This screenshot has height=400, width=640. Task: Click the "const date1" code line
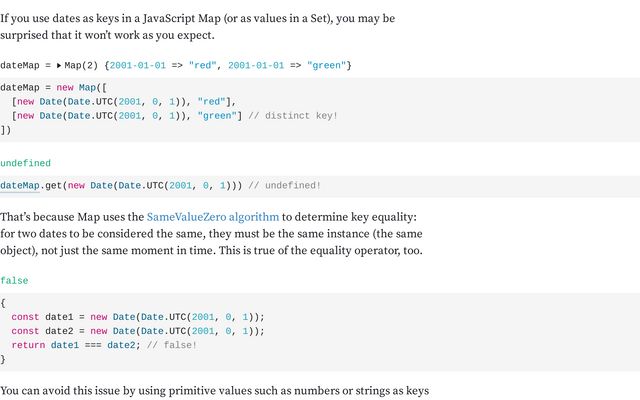coord(138,317)
